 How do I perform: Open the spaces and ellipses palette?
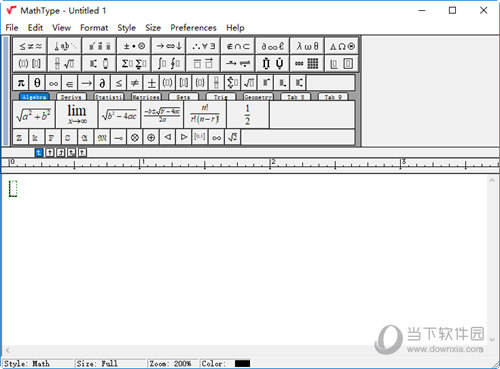pos(65,46)
